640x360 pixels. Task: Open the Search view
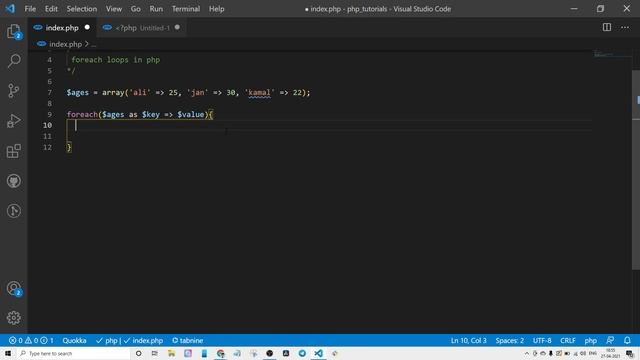14,61
